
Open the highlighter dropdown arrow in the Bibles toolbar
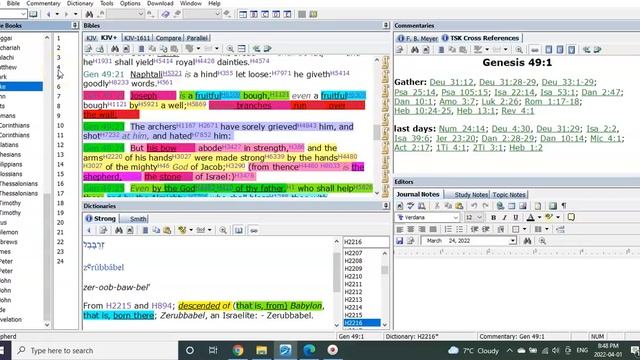point(198,49)
